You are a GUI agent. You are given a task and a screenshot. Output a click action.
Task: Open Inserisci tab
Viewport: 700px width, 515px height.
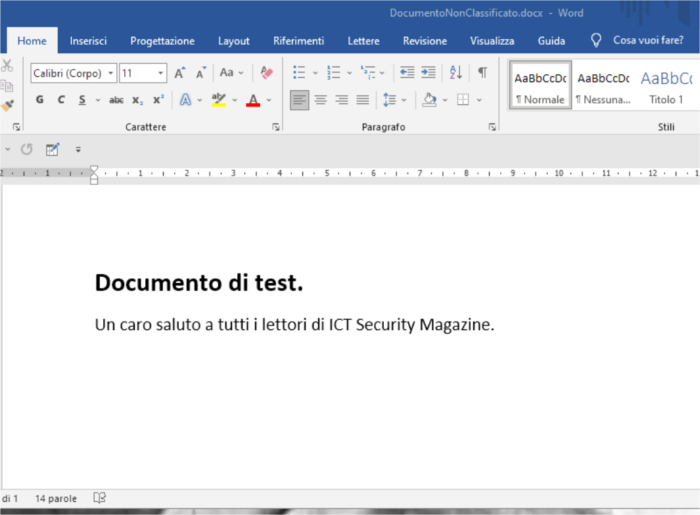(88, 41)
